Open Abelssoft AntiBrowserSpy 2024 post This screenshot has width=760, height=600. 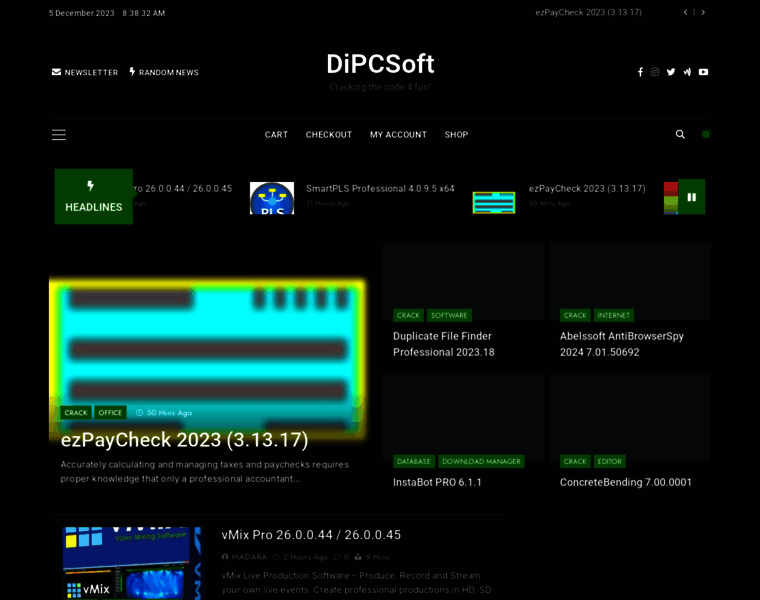point(622,344)
